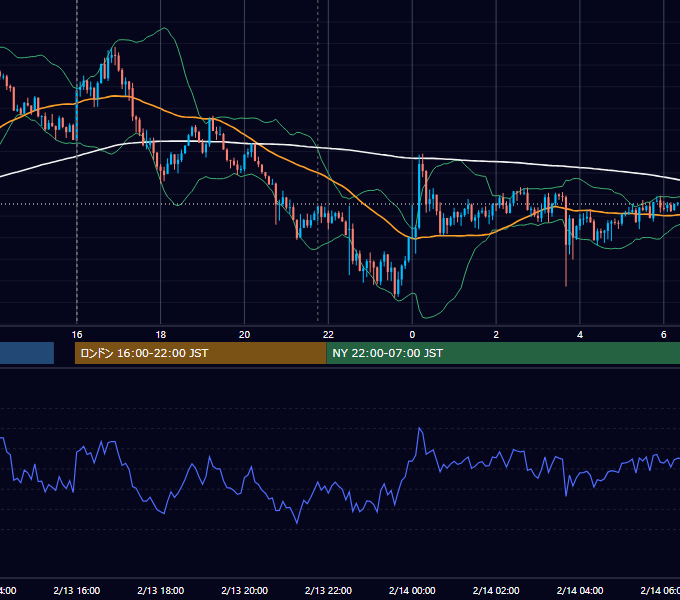Click the hour label 4 on the price chart axis
Screen dimensions: 680x600
click(580, 335)
